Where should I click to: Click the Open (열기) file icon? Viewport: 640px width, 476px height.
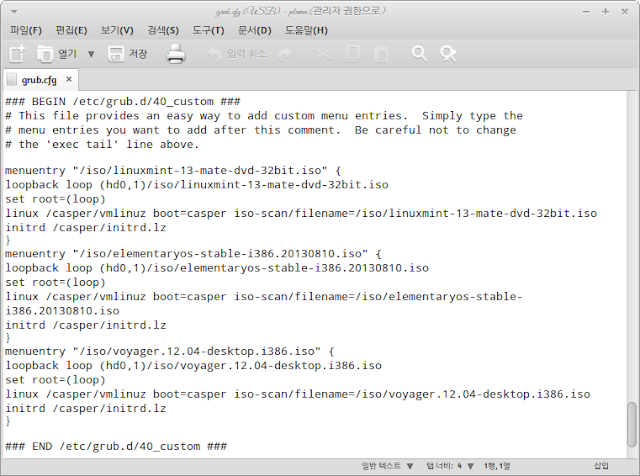pos(44,54)
